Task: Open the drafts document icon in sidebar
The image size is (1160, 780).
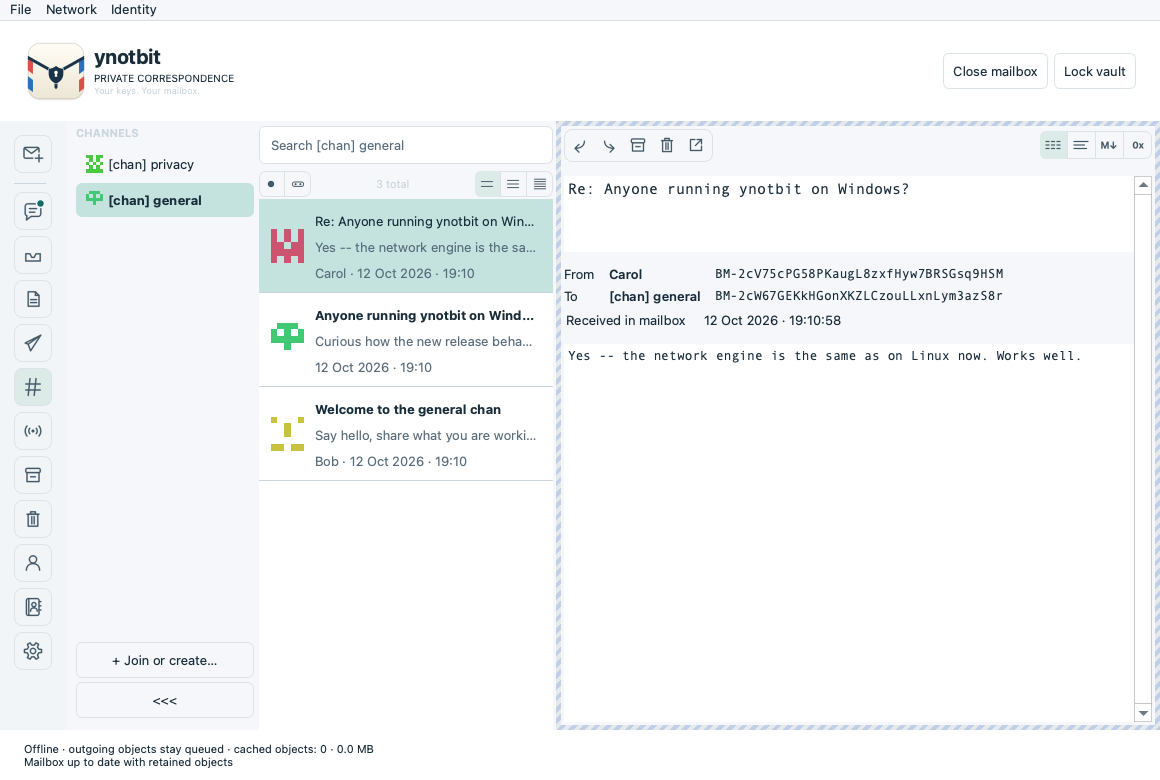Action: click(x=33, y=299)
